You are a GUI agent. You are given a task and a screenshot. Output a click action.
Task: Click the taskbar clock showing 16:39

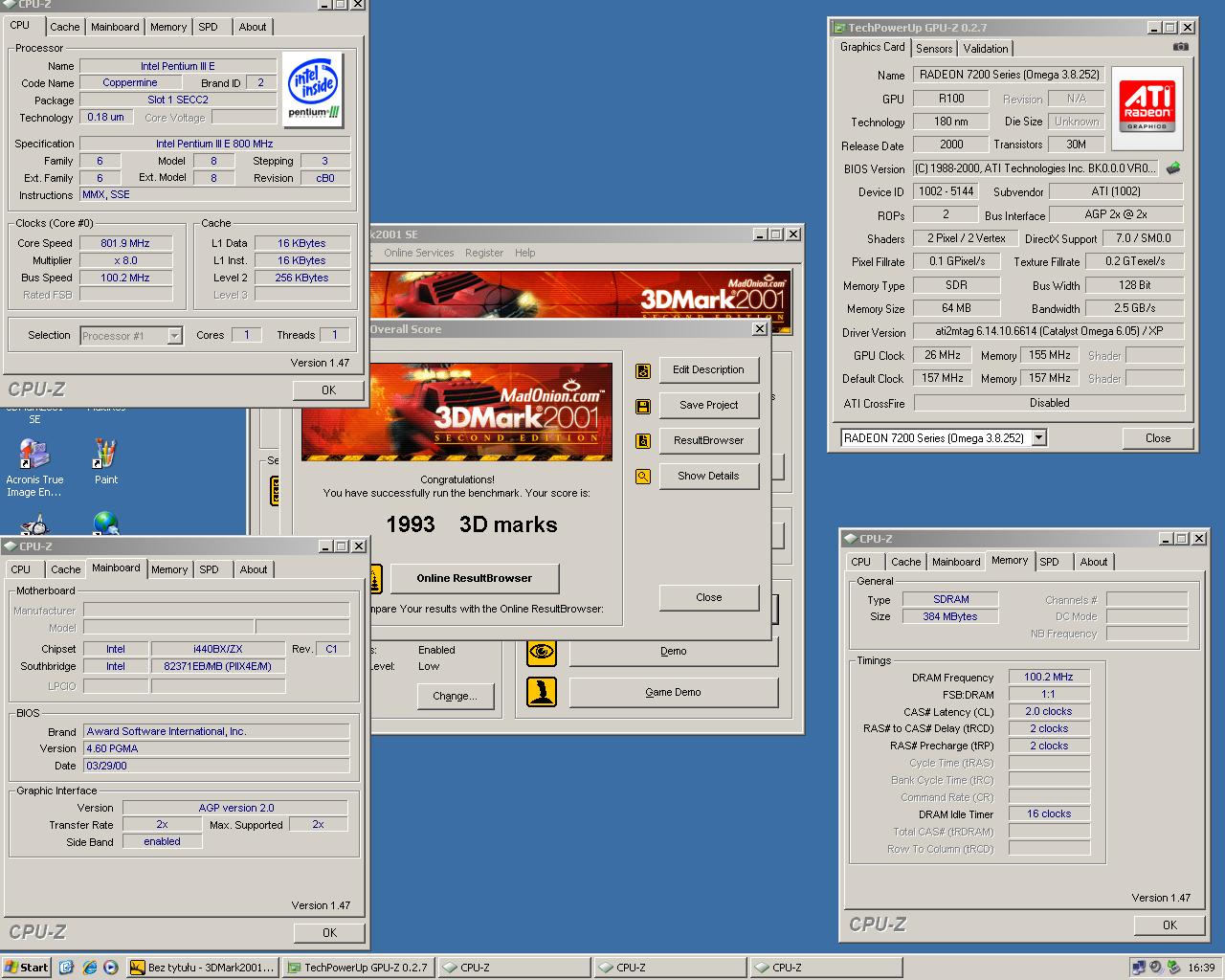[x=1201, y=968]
